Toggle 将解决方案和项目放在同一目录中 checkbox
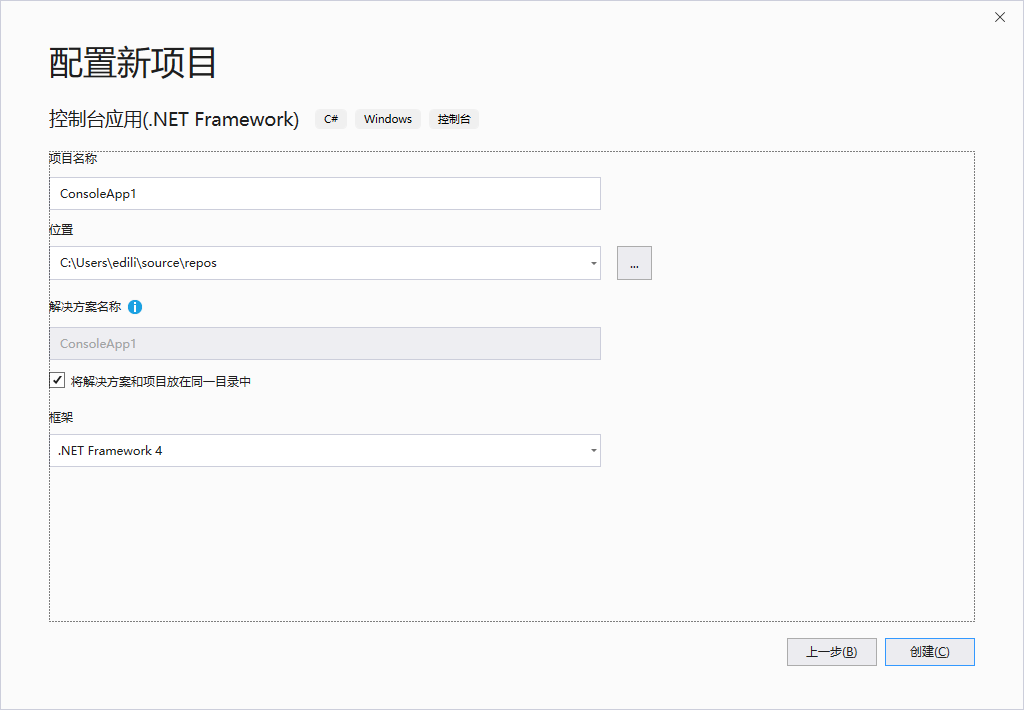The height and width of the screenshot is (710, 1024). [x=57, y=380]
